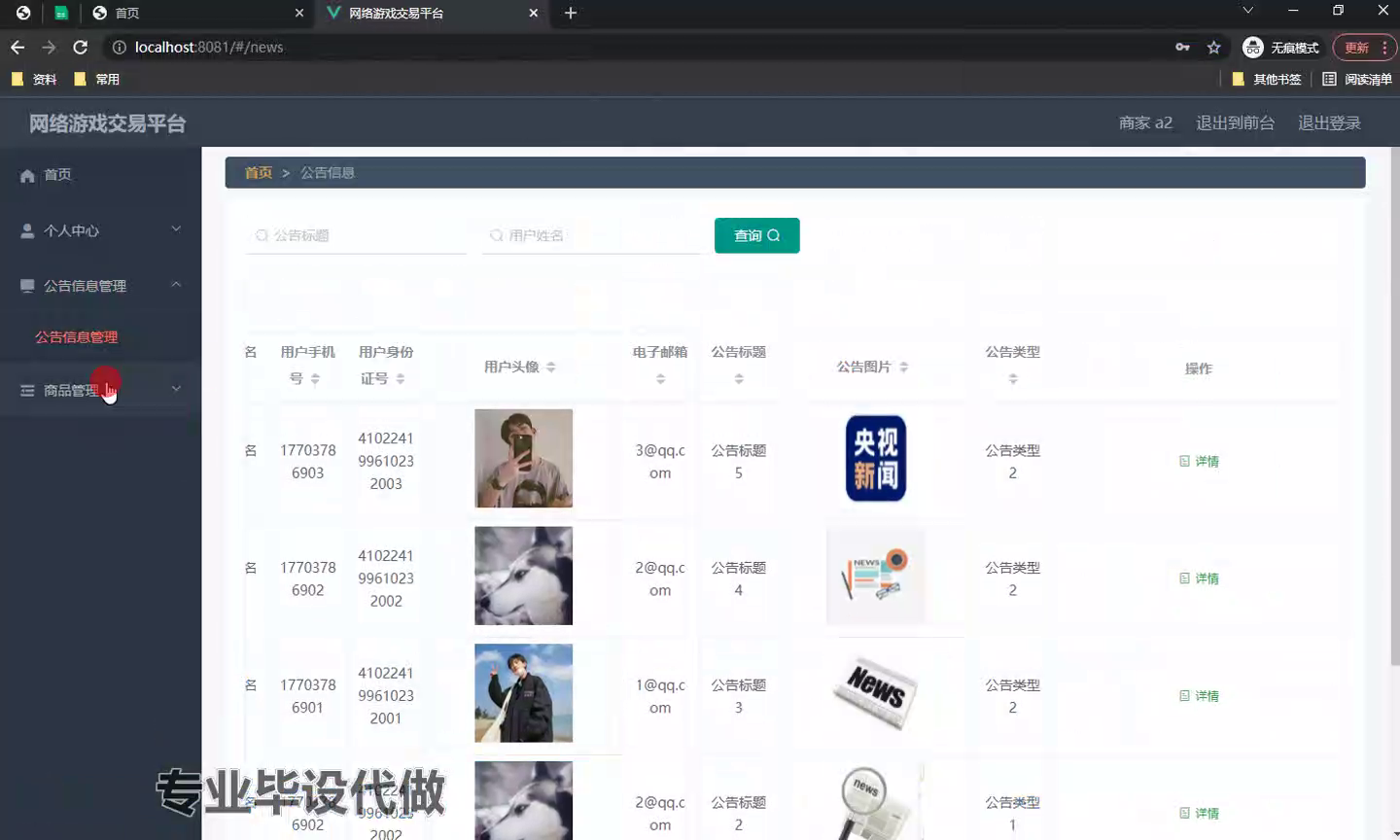Click the monitor icon beside 公告信息管理 menu
This screenshot has width=1400, height=840.
[27, 286]
